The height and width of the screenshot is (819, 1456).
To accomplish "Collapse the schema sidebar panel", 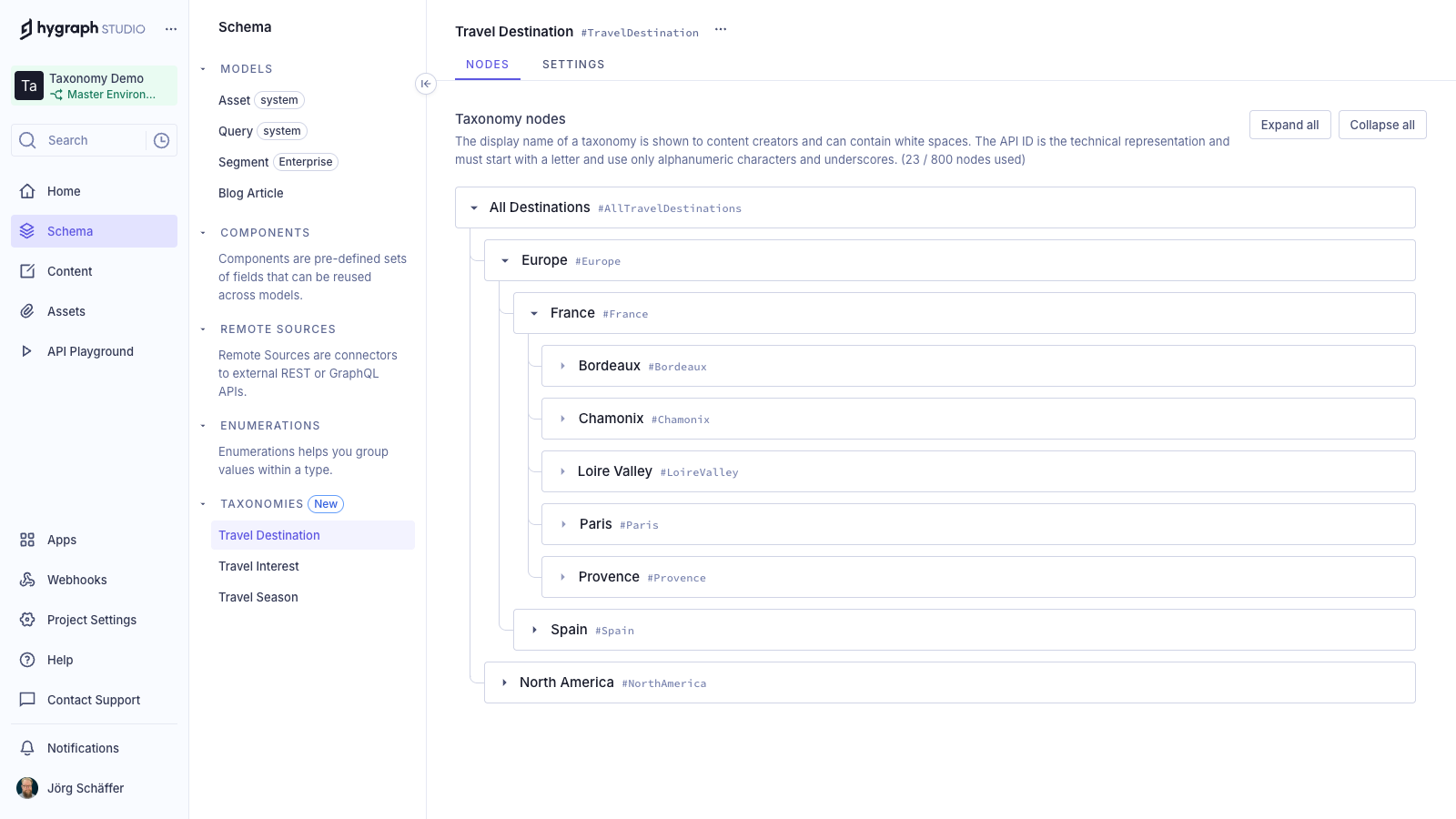I will [x=425, y=84].
